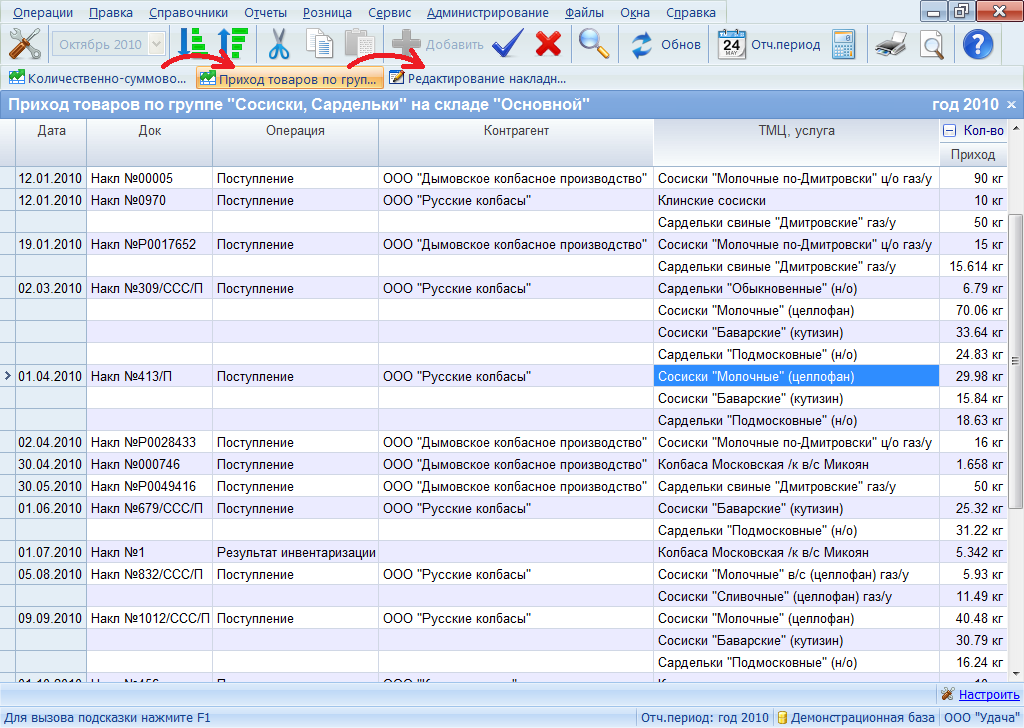Image resolution: width=1024 pixels, height=728 pixels.
Task: Close the report panel with the × button
Action: pos(1011,105)
